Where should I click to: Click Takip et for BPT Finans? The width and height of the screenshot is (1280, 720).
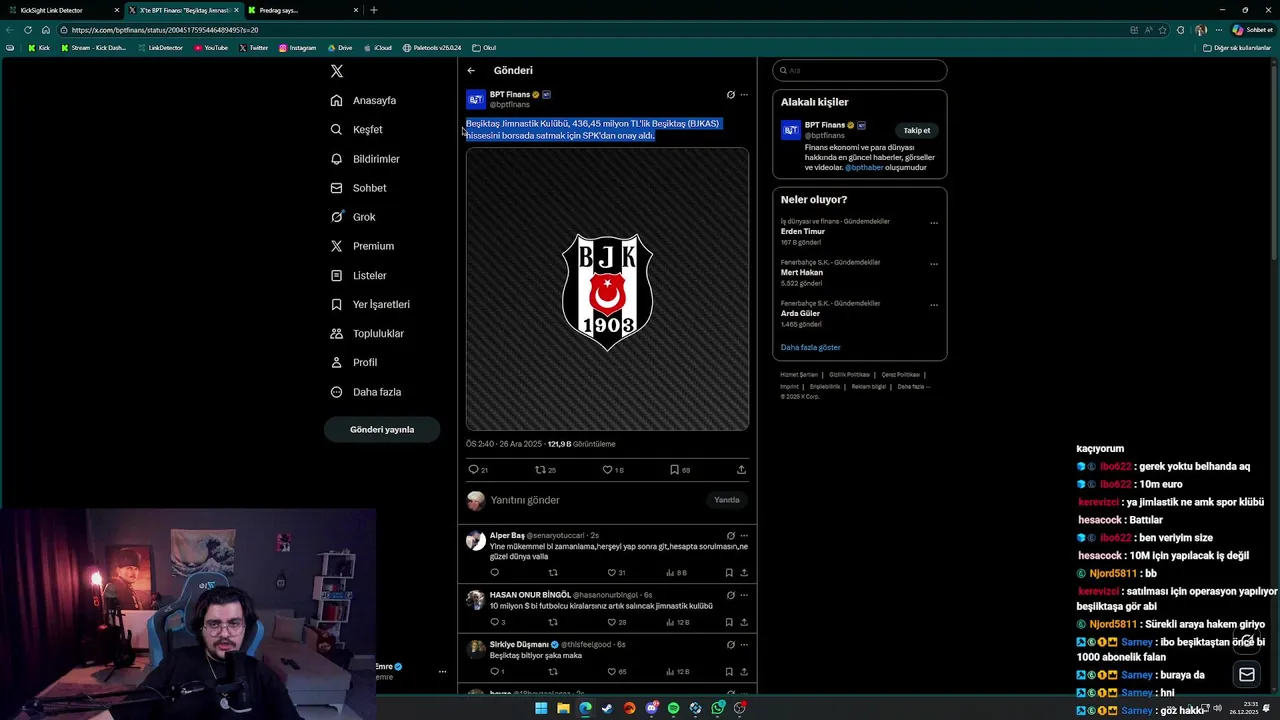[x=917, y=131]
